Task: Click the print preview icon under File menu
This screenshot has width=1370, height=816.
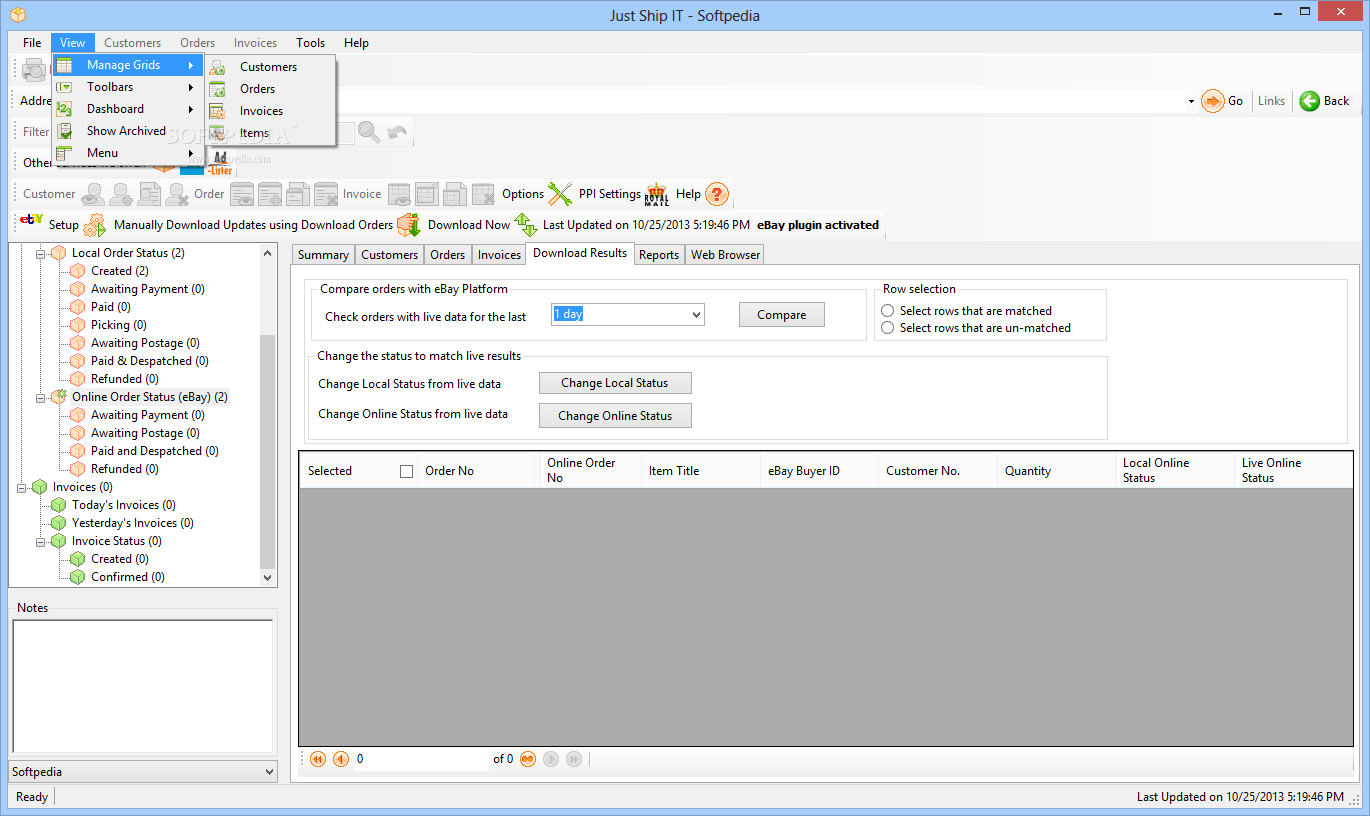Action: tap(35, 69)
